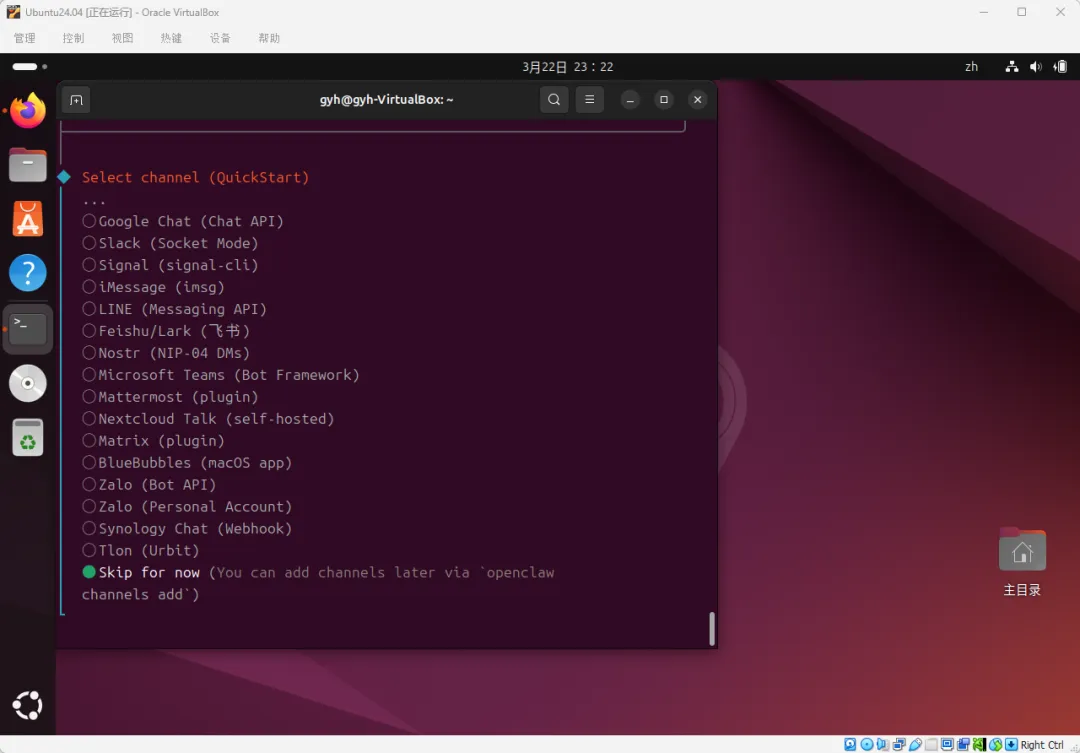
Task: Select the Tlon (Urbit) option
Action: [x=141, y=550]
